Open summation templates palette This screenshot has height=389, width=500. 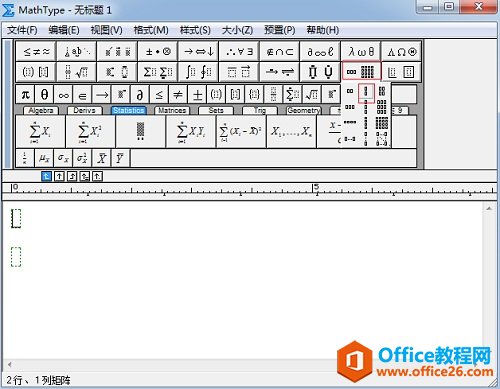[x=158, y=72]
